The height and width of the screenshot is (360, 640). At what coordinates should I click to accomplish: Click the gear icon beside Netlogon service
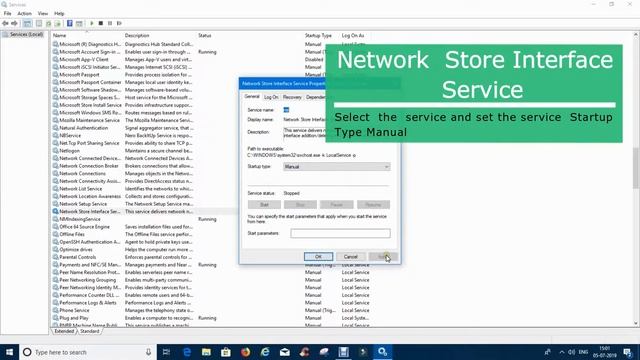tap(55, 151)
